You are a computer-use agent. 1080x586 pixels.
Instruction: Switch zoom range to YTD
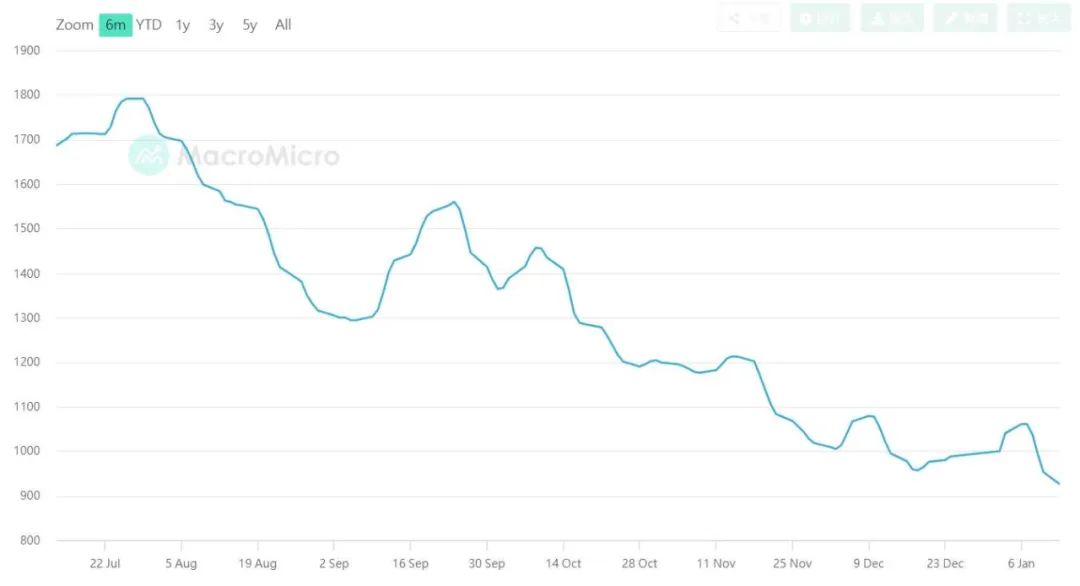[x=148, y=25]
